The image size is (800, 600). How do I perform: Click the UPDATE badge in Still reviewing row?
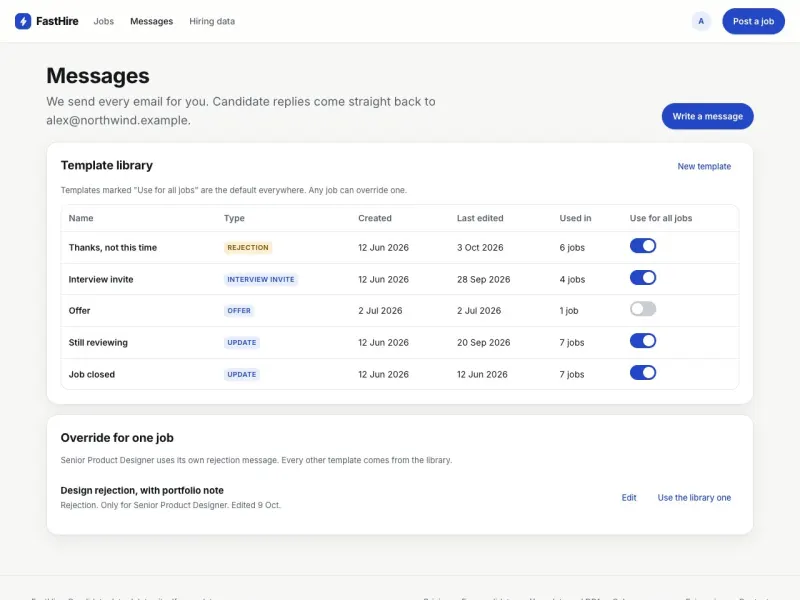(242, 342)
